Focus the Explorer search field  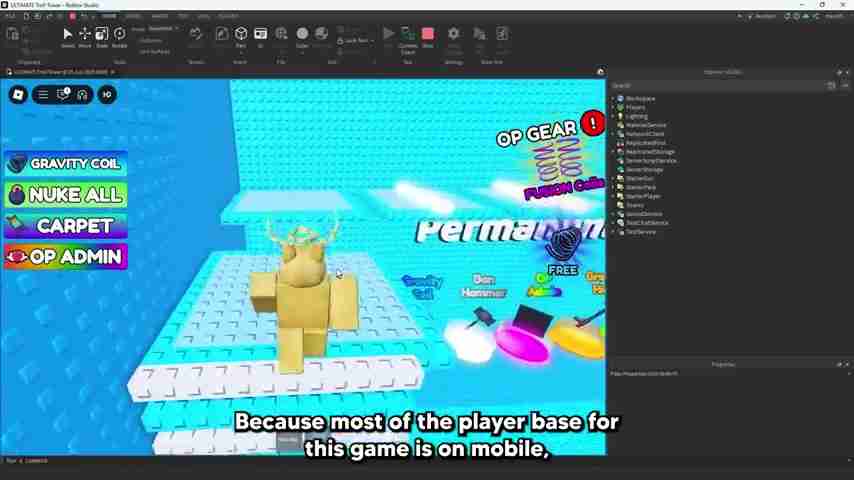(718, 86)
